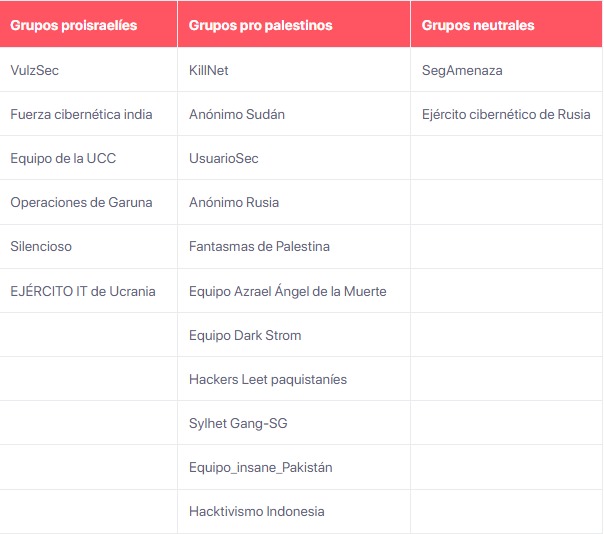The image size is (604, 534).
Task: Select Fantasmas de Palestina in the table
Action: (x=259, y=247)
